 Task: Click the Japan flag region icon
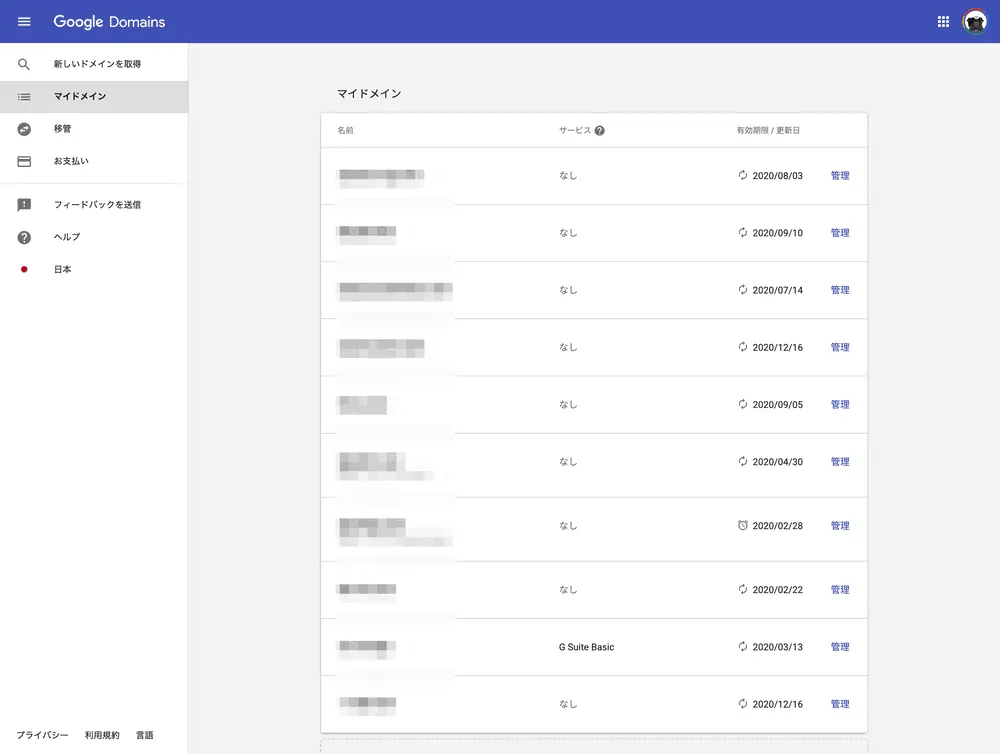tap(24, 269)
